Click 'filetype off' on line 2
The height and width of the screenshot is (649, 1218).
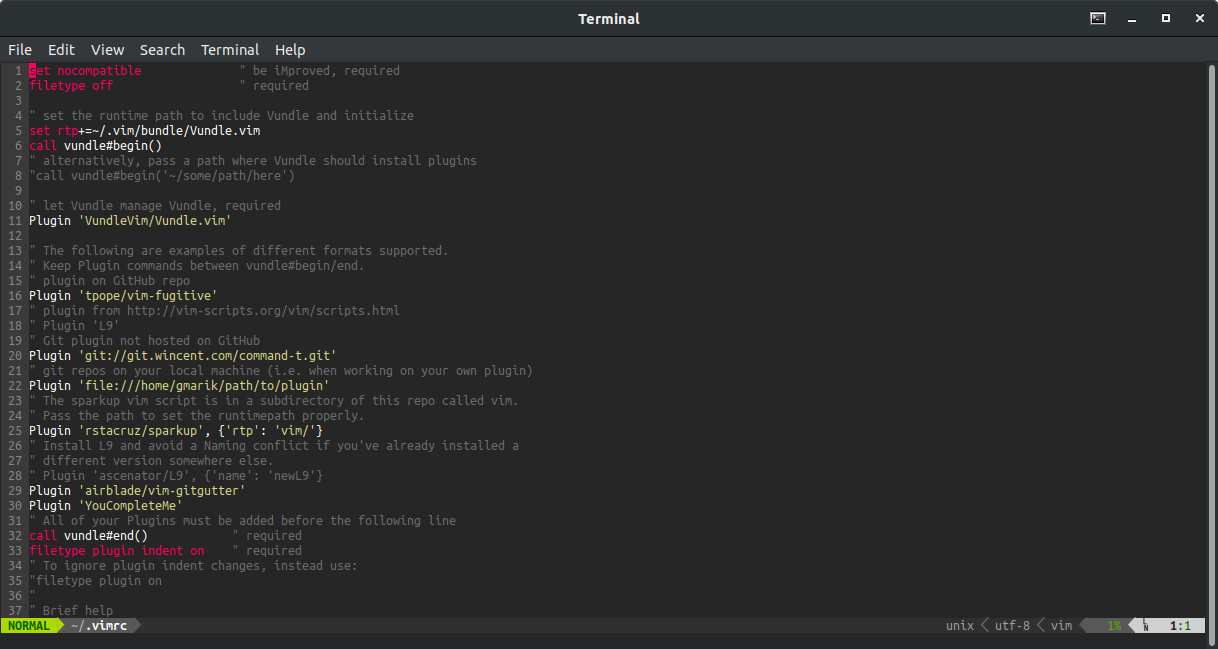[x=71, y=86]
